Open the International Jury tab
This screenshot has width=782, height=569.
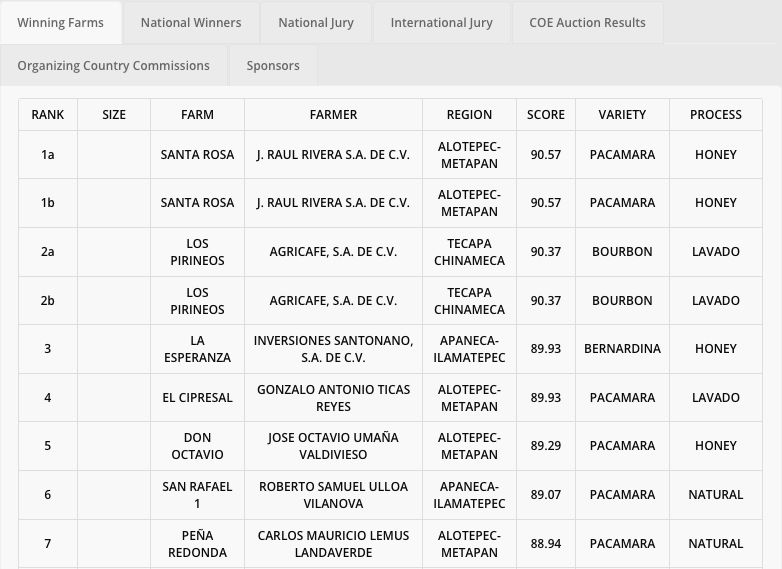441,23
